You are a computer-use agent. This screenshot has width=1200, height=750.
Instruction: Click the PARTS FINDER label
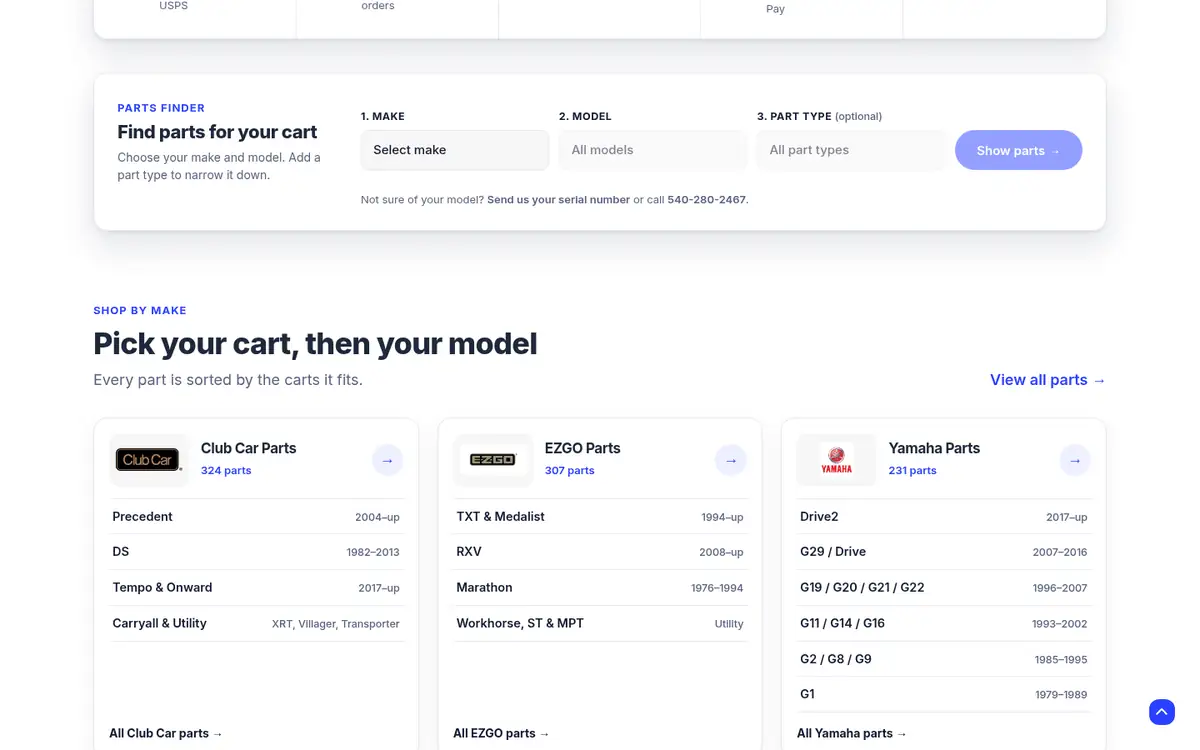161,108
